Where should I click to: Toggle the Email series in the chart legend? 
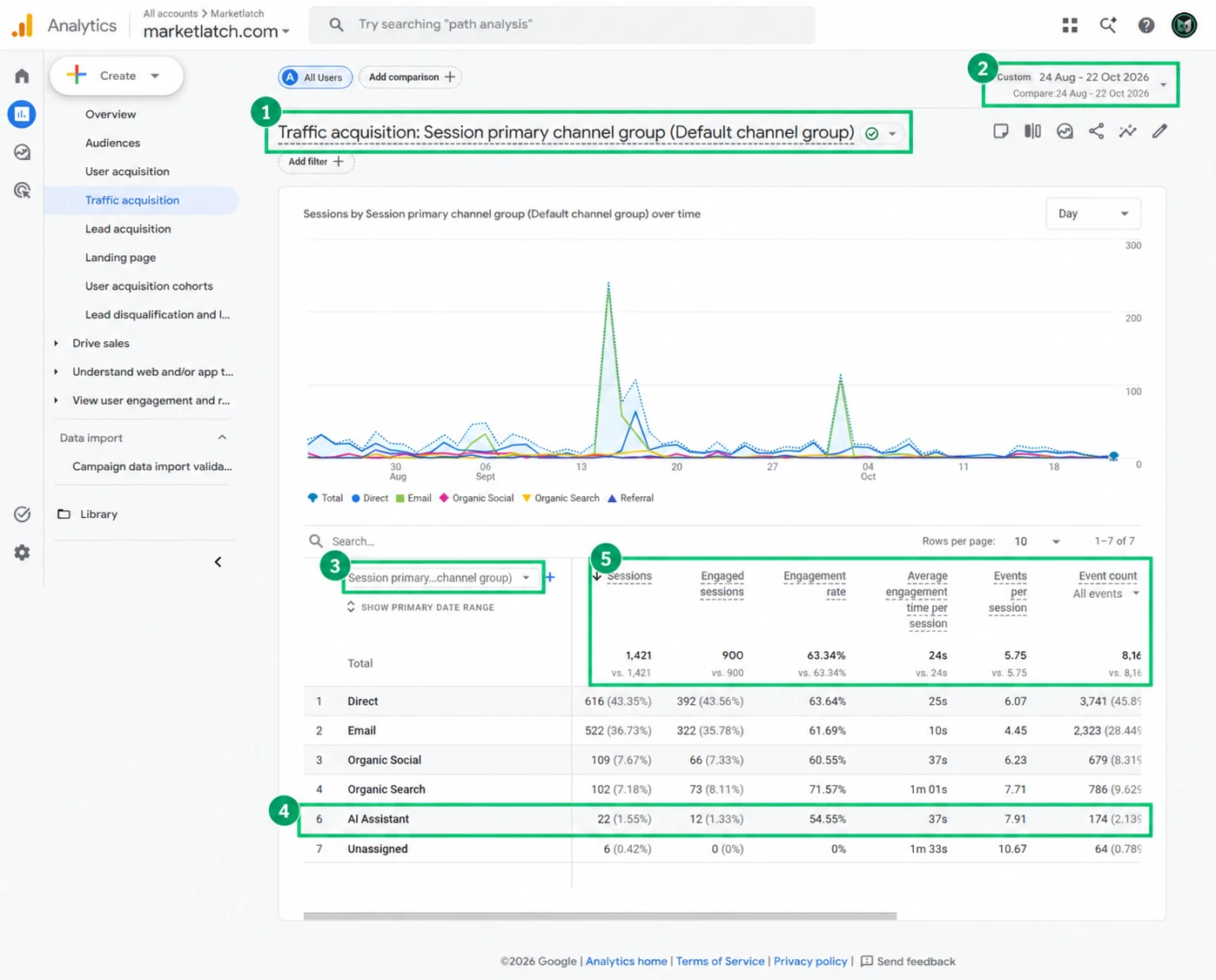coord(413,499)
